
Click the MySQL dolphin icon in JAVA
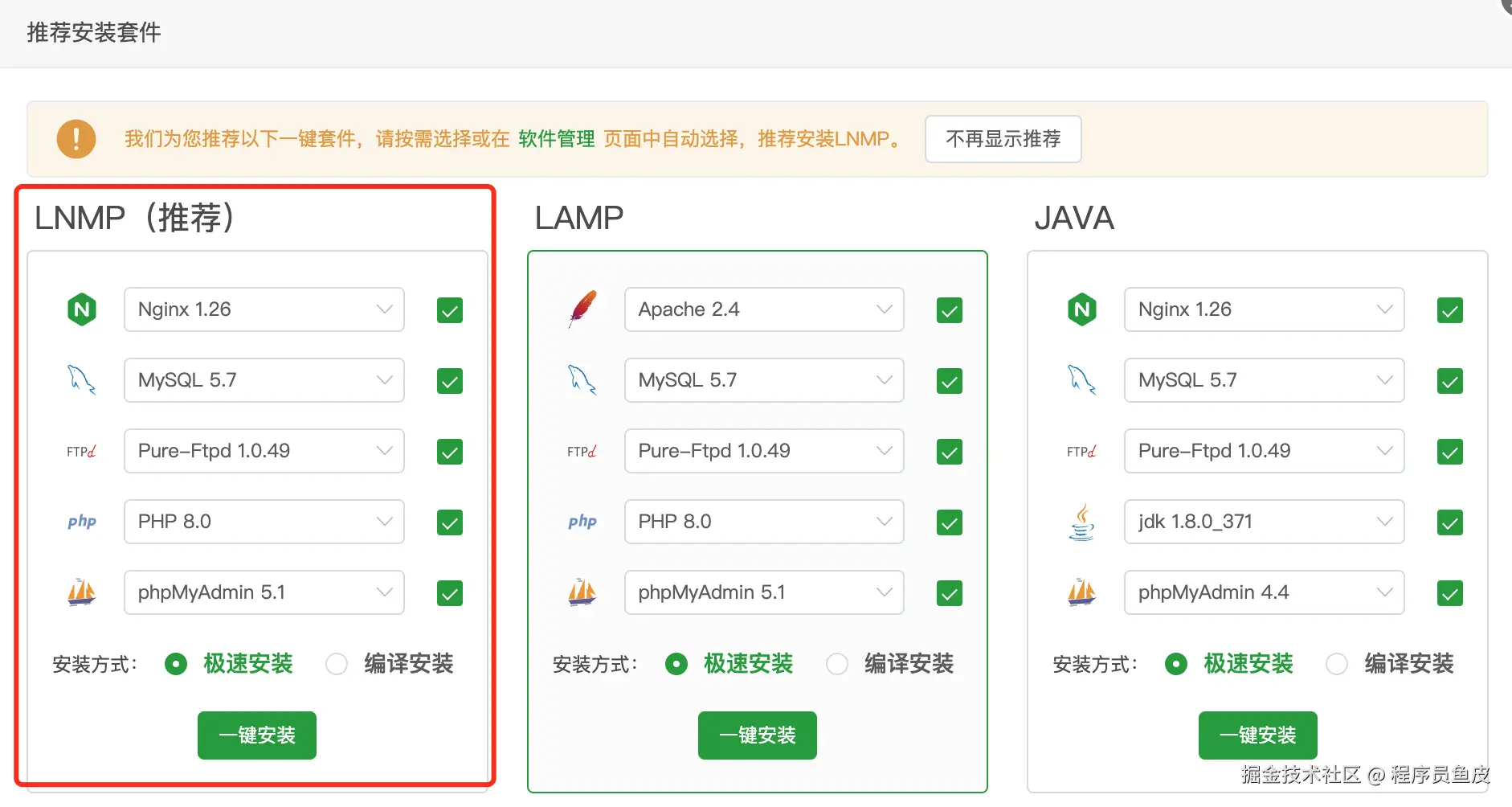[1082, 380]
